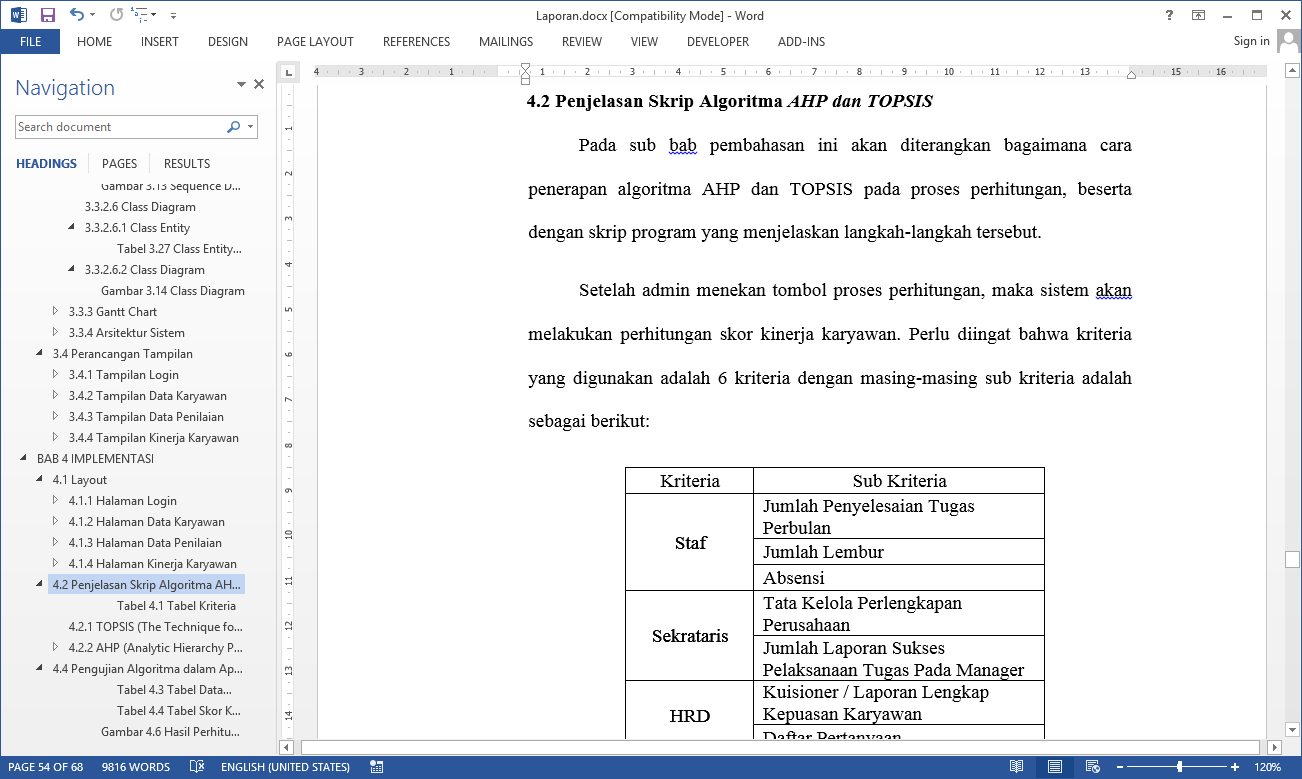The image size is (1302, 779).
Task: Click the tab selector at ruler corner
Action: 288,72
